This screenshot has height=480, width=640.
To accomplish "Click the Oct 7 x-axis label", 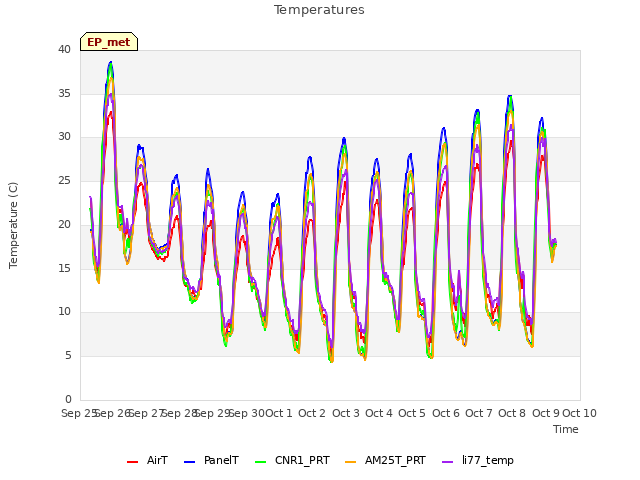I will tap(479, 413).
